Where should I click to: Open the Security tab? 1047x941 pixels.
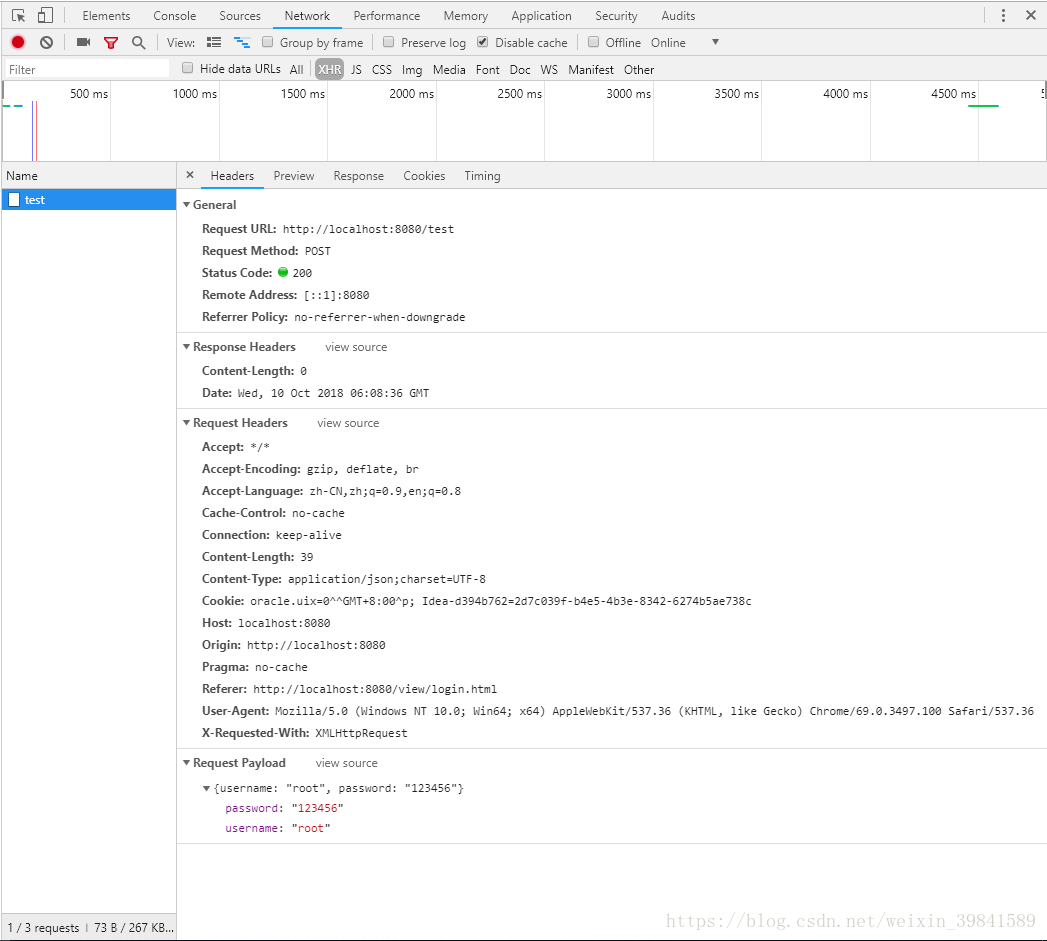616,15
